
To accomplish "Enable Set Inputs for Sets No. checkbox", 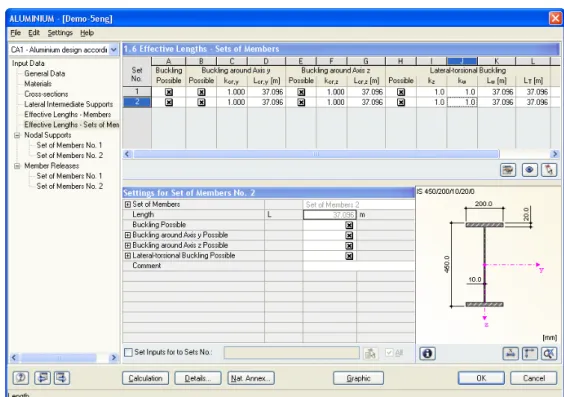I will pos(128,352).
